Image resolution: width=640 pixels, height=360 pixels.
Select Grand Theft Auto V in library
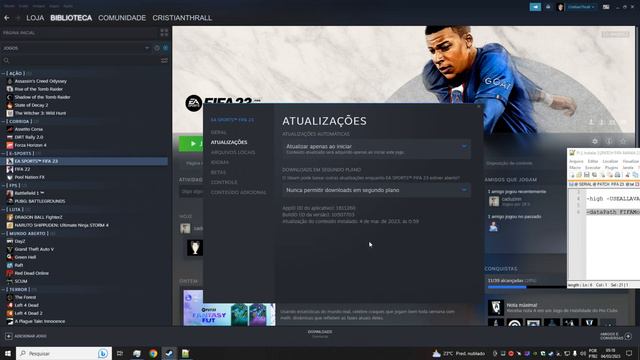tap(34, 249)
